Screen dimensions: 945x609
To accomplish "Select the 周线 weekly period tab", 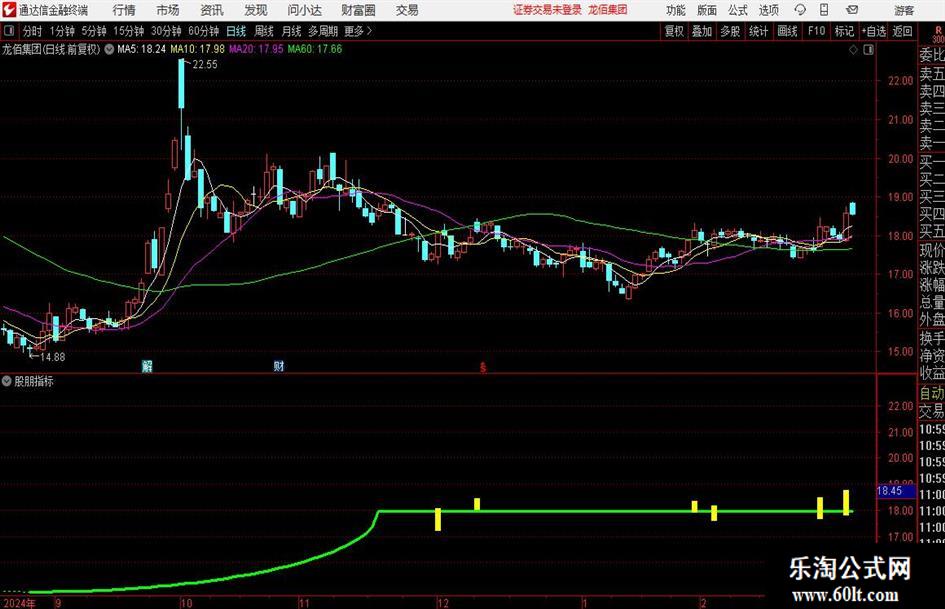I will click(x=264, y=31).
